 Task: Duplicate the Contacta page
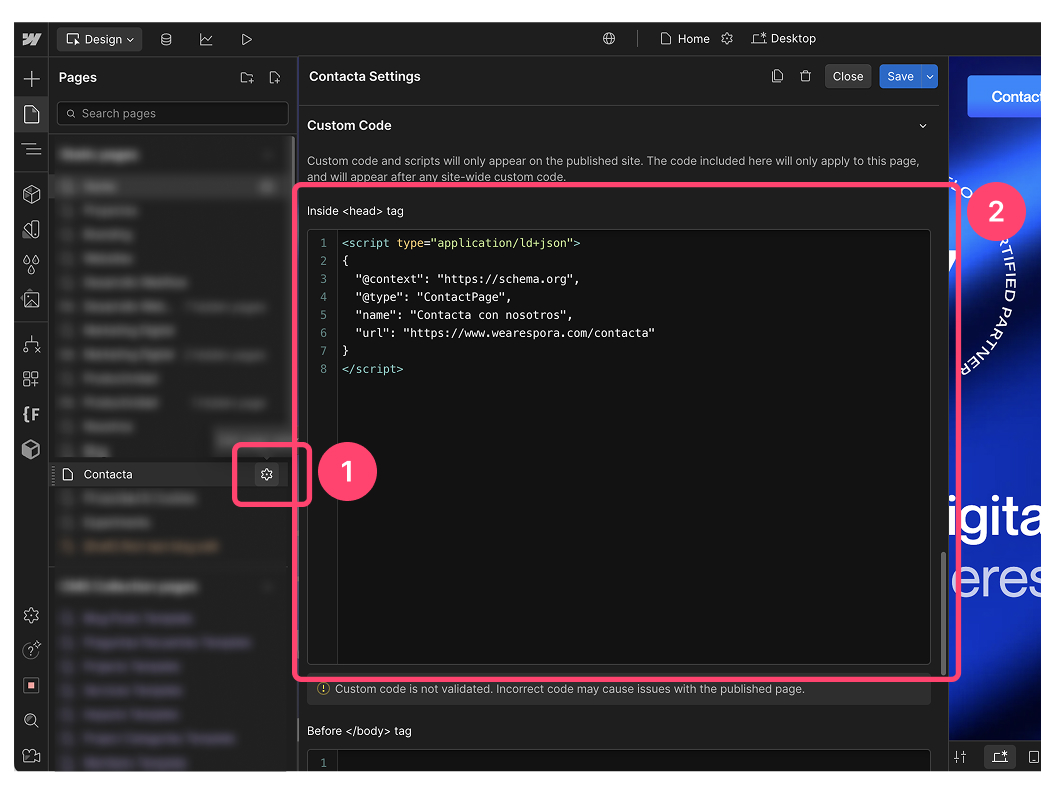[777, 76]
